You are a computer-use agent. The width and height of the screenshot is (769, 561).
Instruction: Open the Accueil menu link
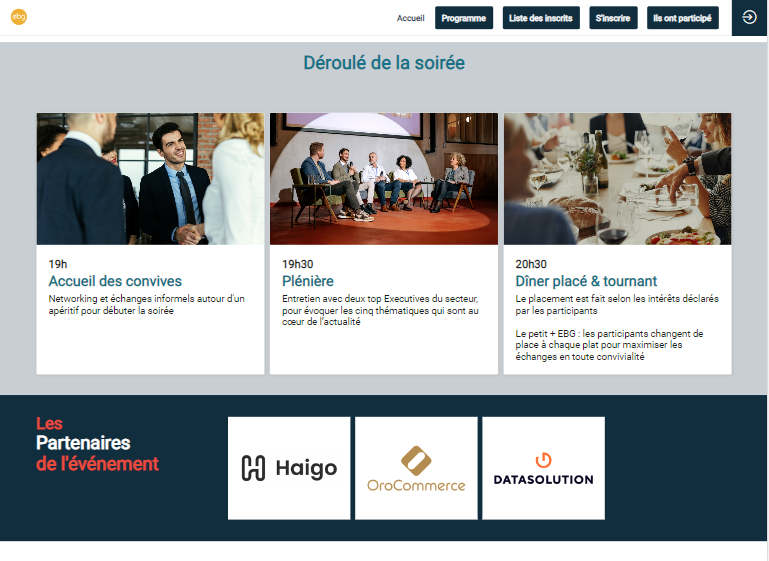point(410,18)
